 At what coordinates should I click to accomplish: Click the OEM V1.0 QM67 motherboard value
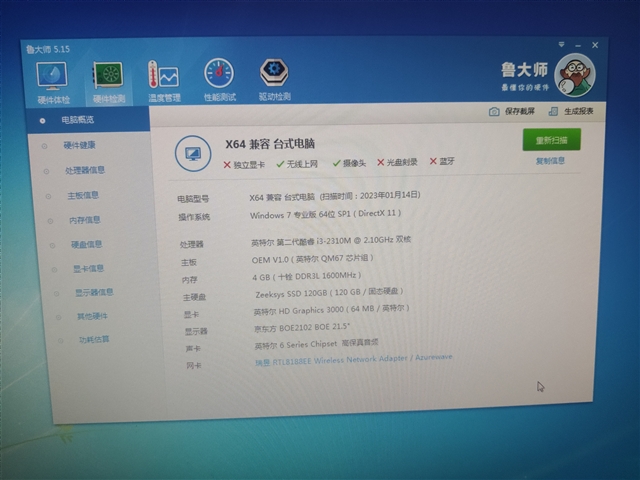pos(312,259)
